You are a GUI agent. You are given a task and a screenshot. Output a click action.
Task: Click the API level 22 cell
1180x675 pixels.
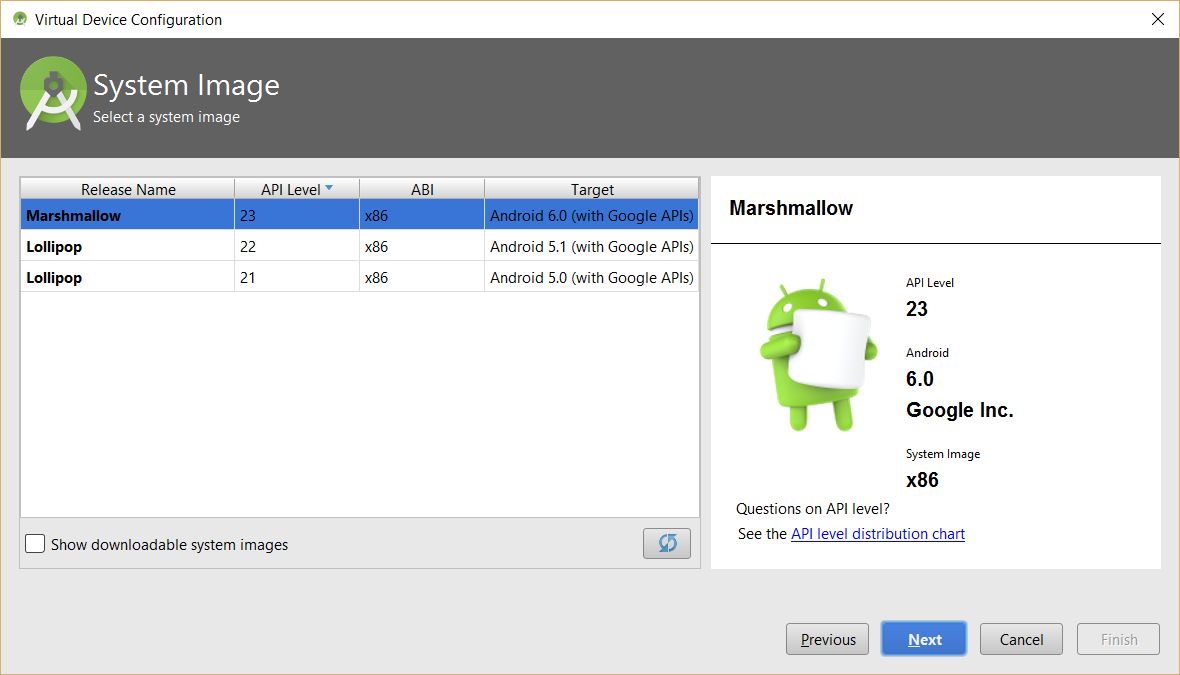tap(297, 246)
